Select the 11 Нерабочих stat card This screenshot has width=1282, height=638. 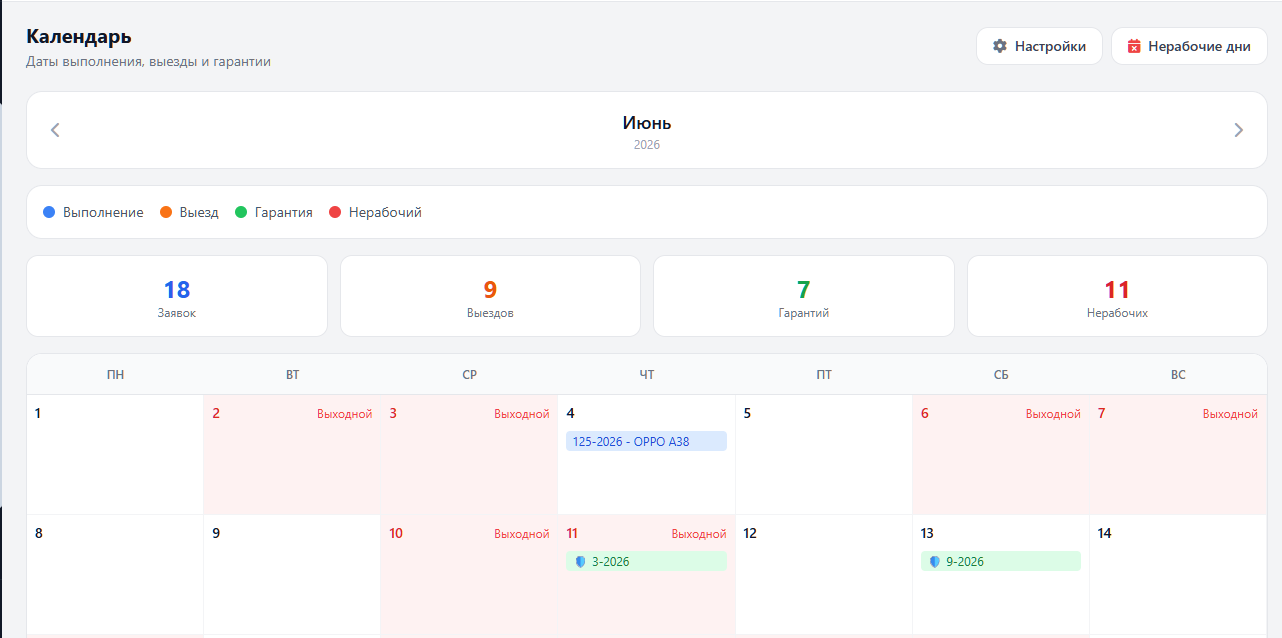1117,296
